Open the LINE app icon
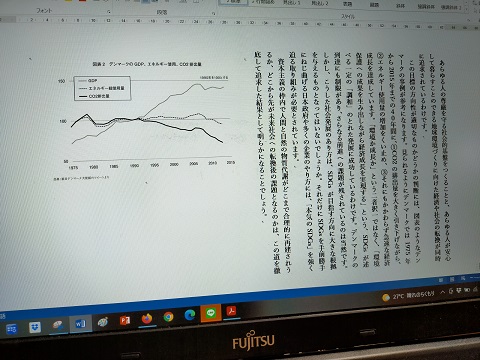Image resolution: width=480 pixels, height=360 pixels. [210, 313]
